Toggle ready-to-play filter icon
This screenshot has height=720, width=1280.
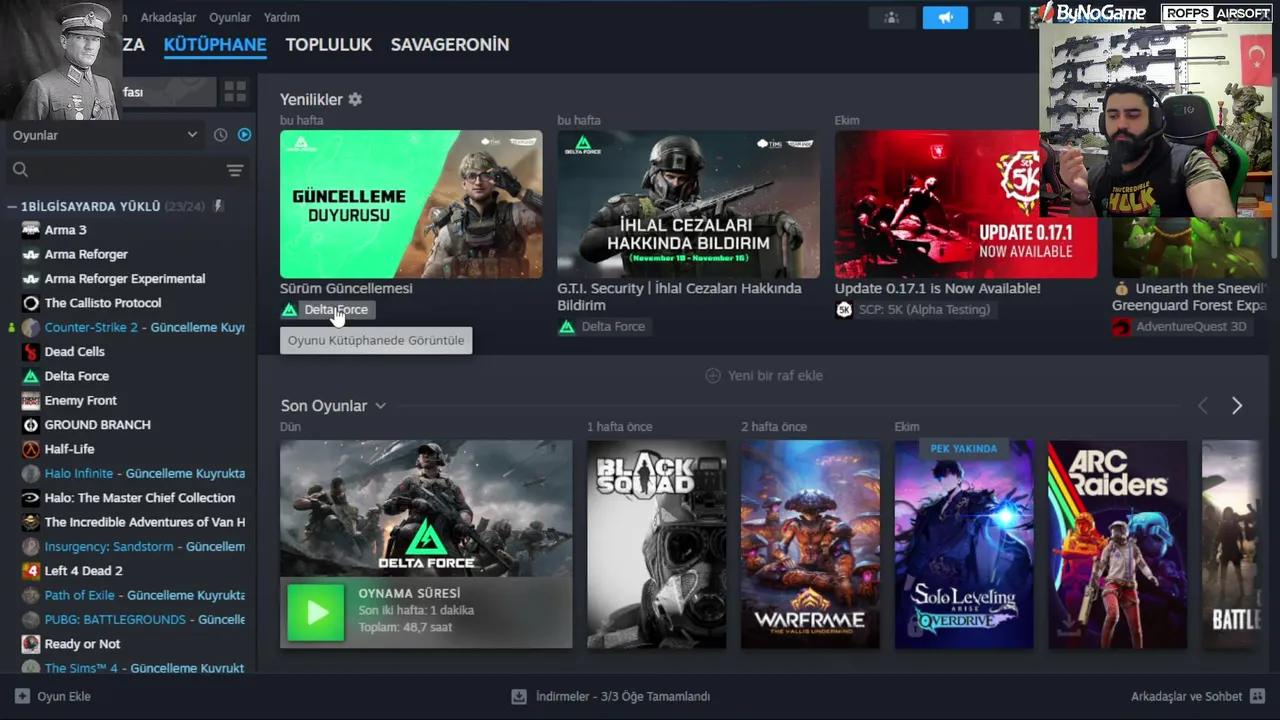pyautogui.click(x=244, y=135)
